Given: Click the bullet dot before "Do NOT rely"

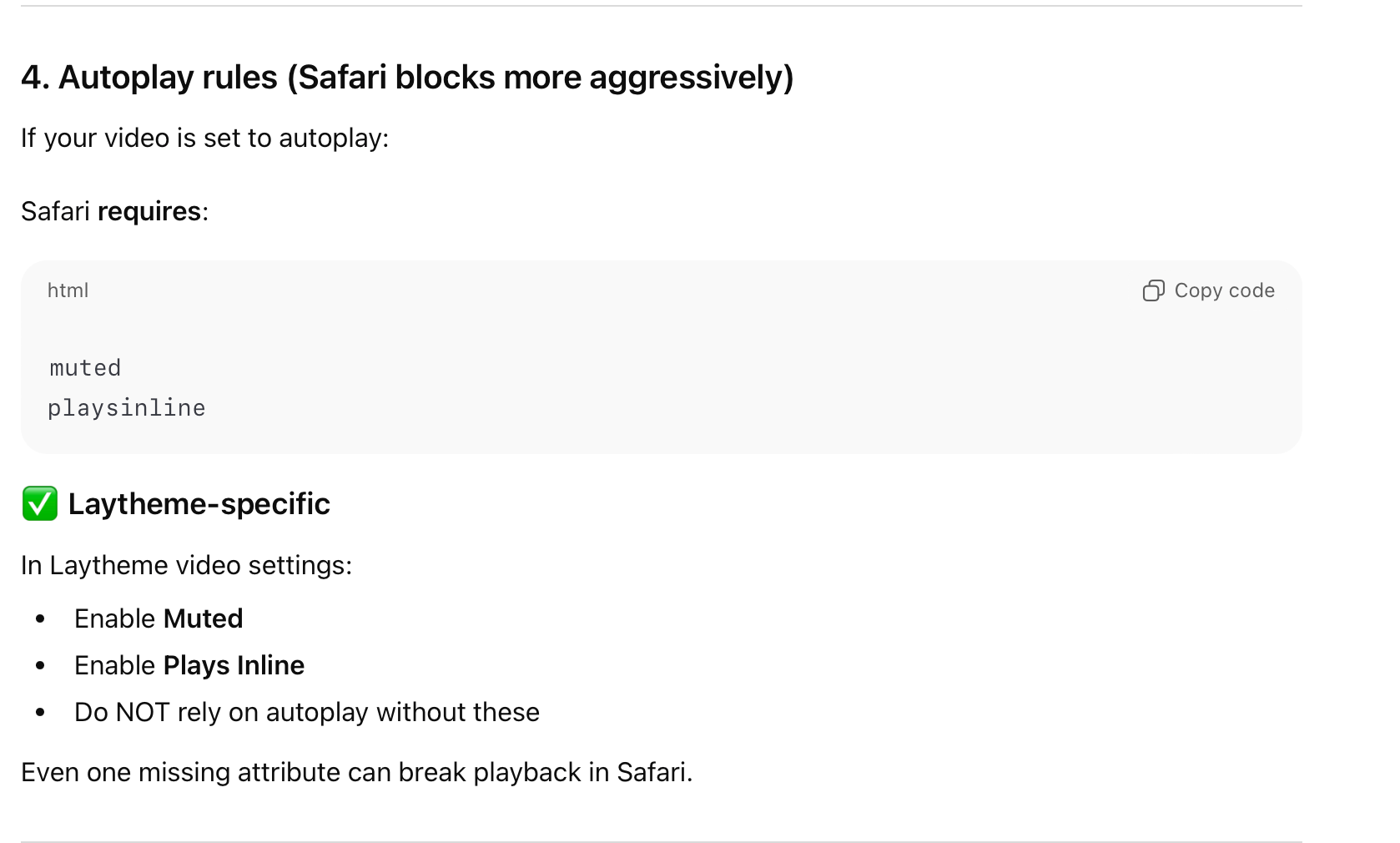Looking at the screenshot, I should [40, 713].
